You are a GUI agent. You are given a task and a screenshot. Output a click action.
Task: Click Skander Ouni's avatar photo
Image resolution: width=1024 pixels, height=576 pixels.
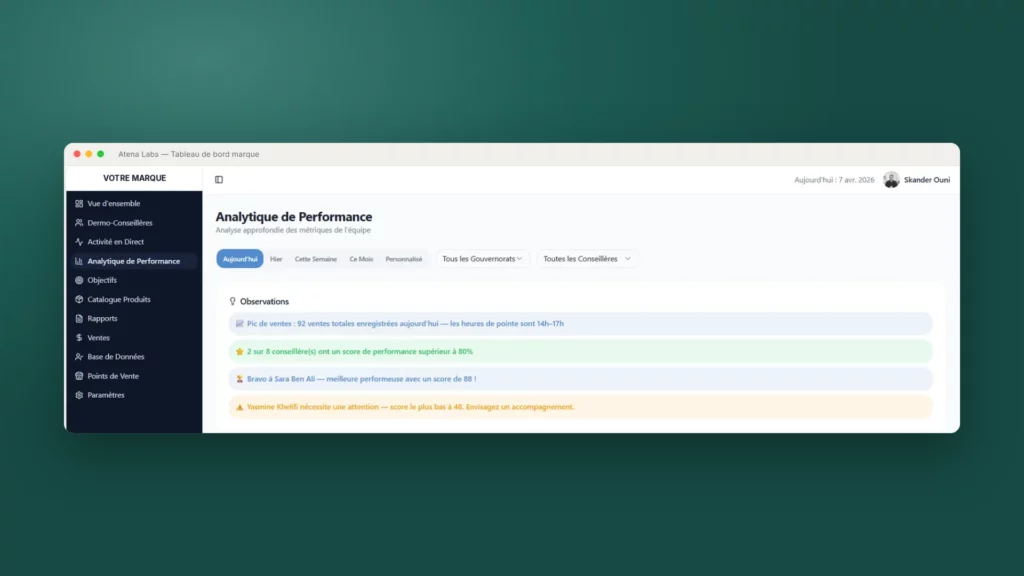click(x=891, y=180)
